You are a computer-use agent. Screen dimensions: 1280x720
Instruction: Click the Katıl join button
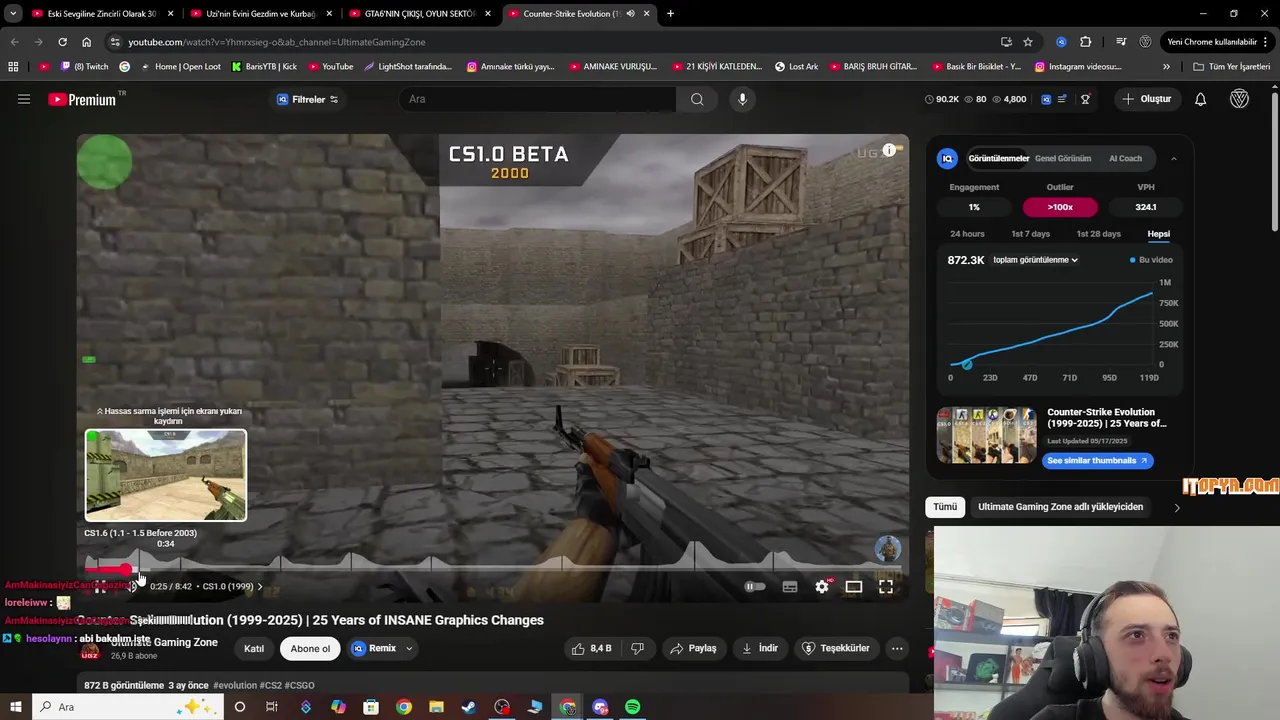[254, 649]
